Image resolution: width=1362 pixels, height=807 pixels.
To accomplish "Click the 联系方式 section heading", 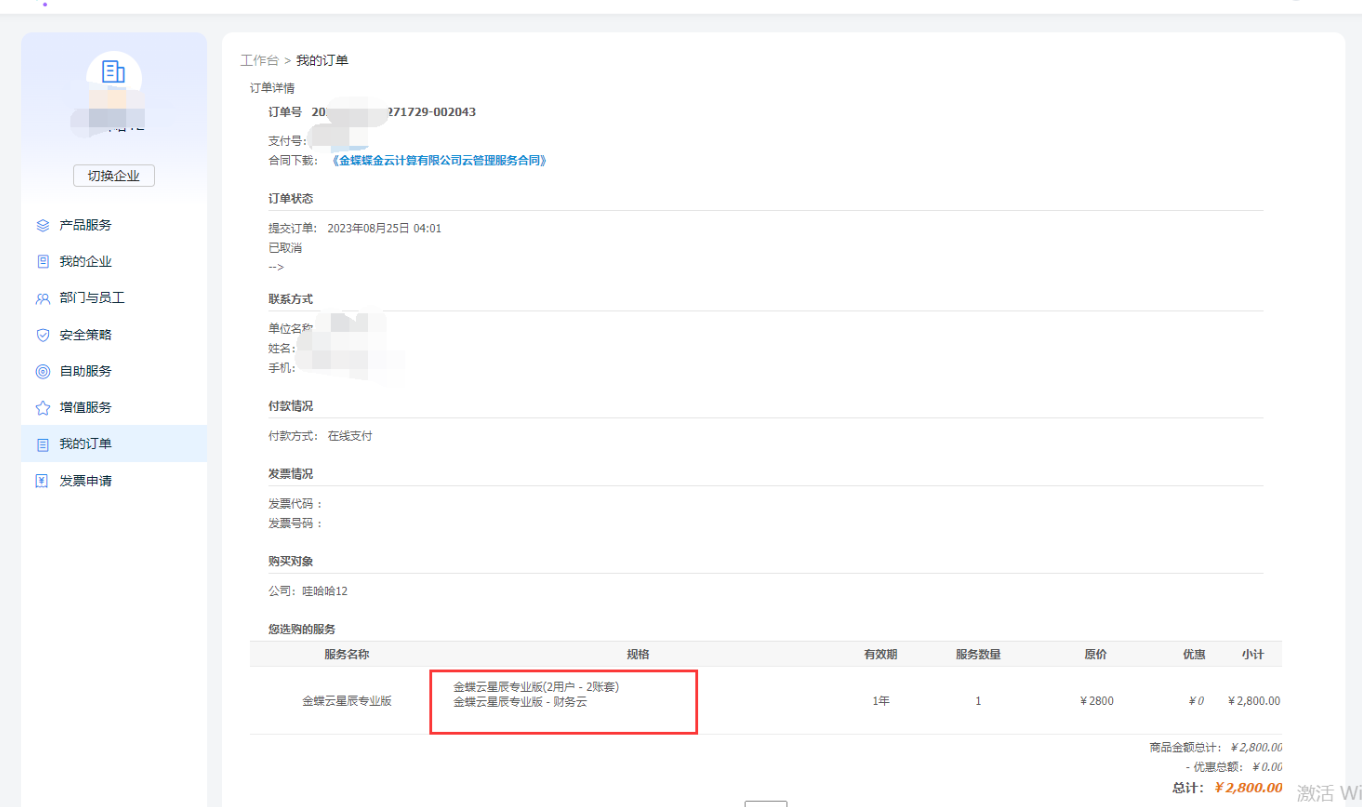I will pos(290,299).
